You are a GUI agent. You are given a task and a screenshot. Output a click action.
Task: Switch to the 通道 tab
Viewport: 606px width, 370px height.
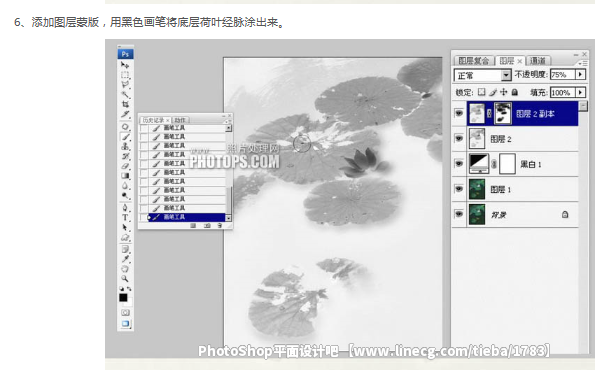[538, 61]
